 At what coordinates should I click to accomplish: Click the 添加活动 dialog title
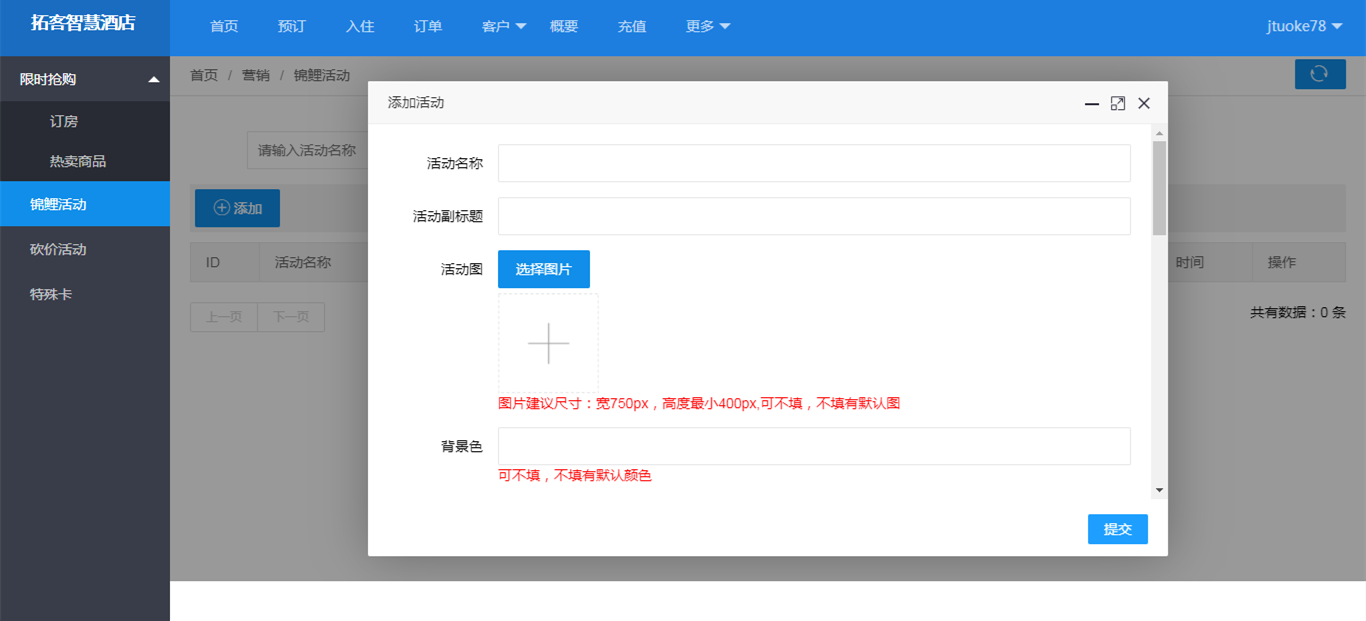click(x=416, y=103)
